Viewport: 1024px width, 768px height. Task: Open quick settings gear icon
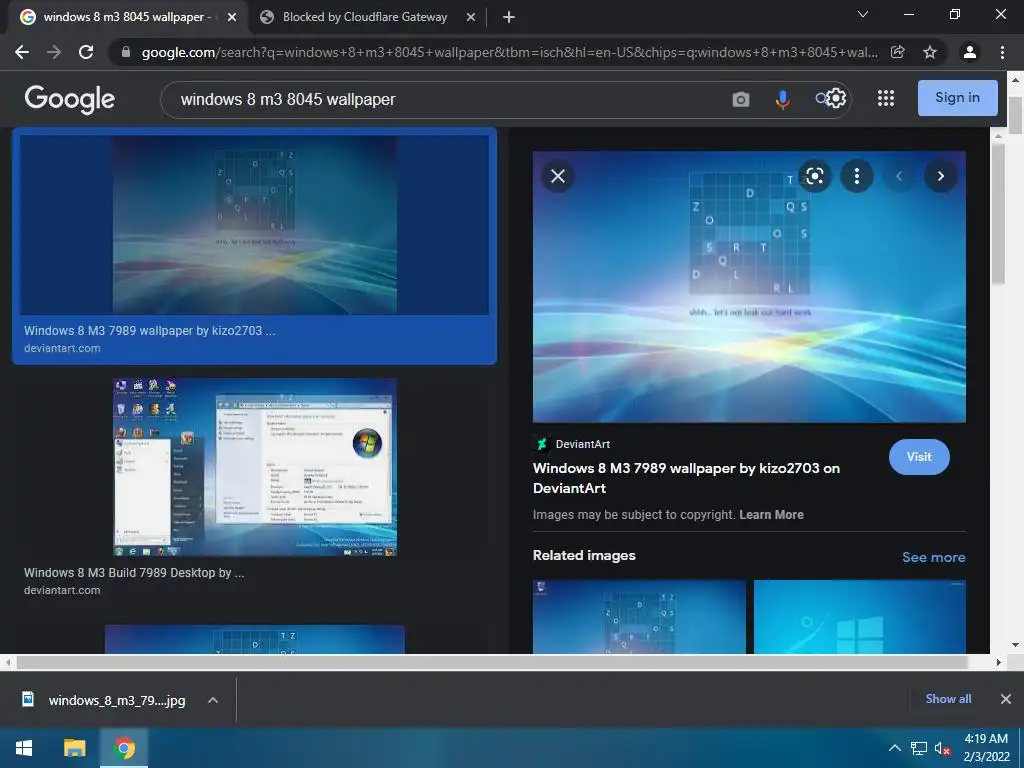(836, 99)
